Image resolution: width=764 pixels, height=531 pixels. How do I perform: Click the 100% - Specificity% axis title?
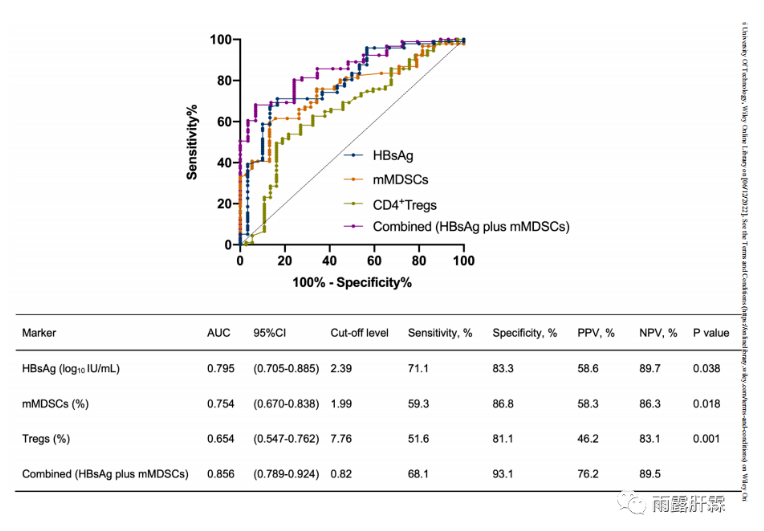[x=352, y=282]
